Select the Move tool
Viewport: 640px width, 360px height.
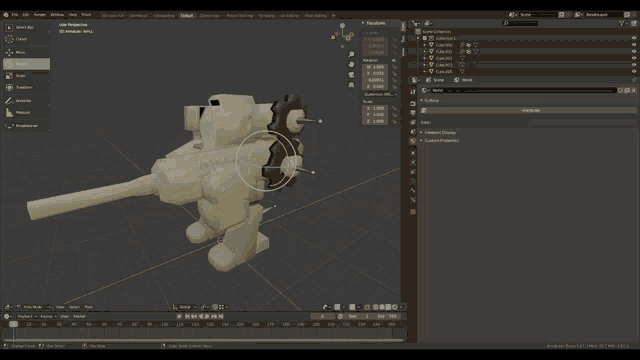[x=26, y=52]
